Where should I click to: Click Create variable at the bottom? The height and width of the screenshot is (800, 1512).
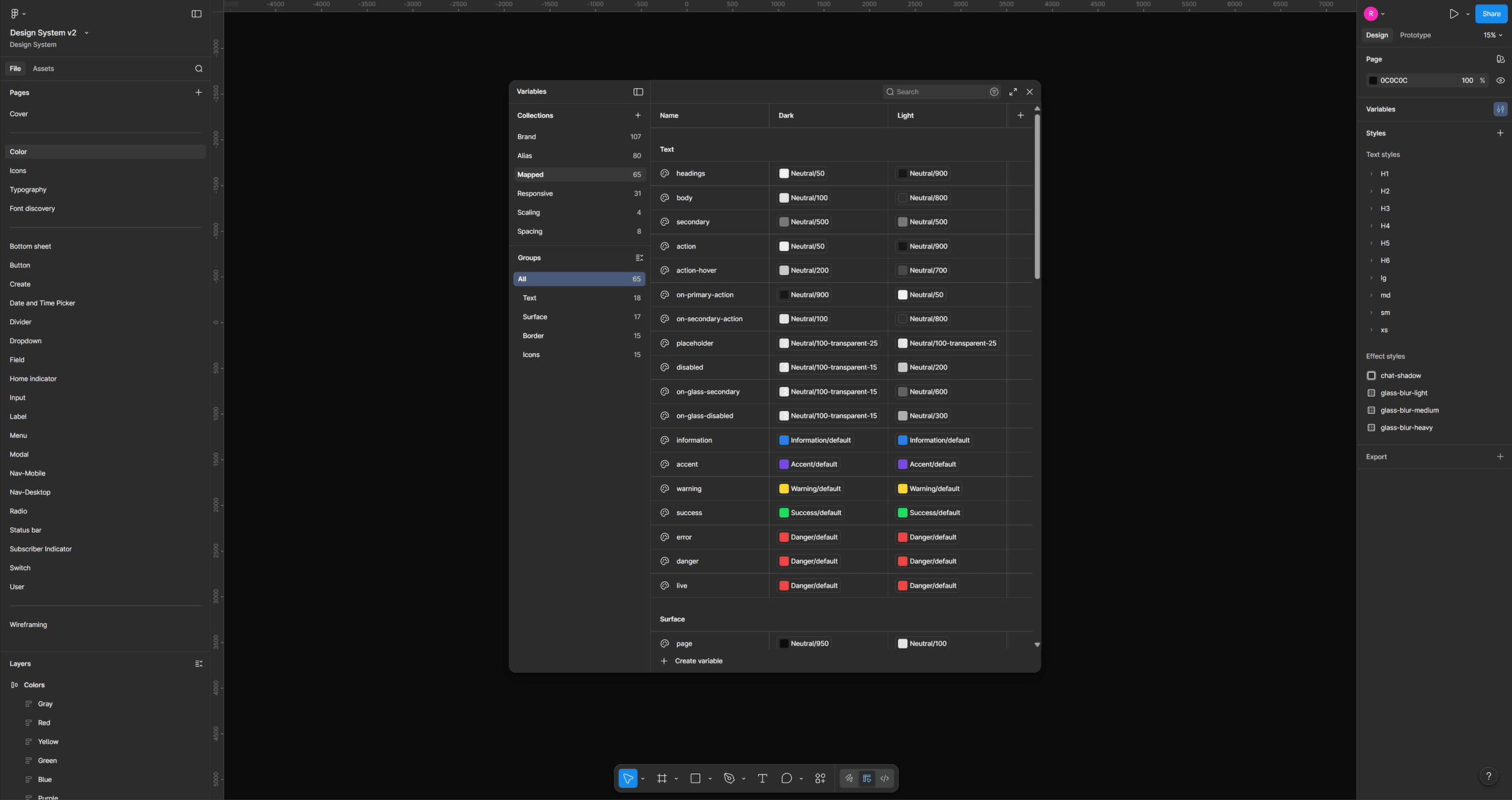tap(698, 661)
